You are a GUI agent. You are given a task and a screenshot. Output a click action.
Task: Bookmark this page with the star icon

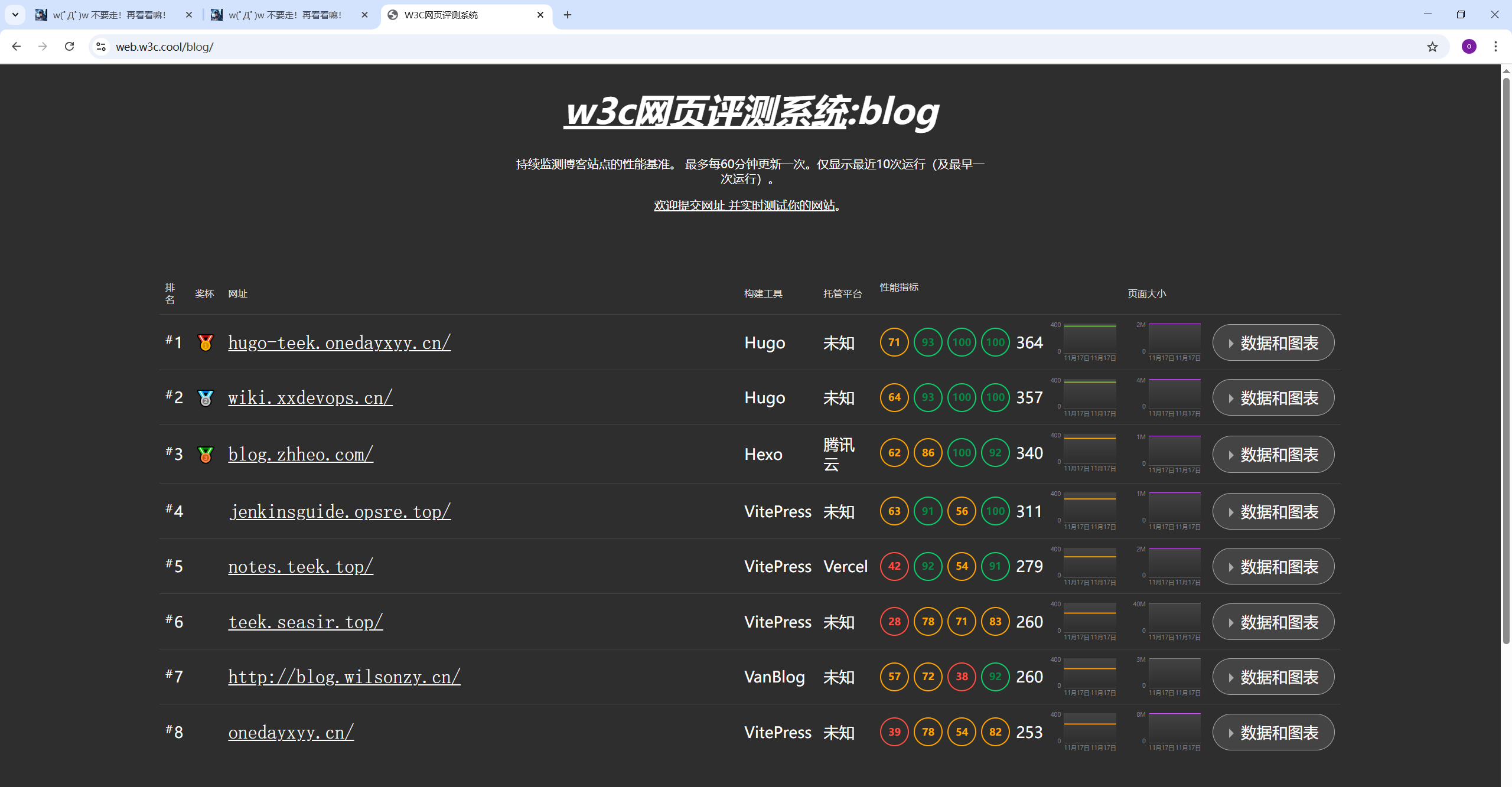coord(1432,47)
